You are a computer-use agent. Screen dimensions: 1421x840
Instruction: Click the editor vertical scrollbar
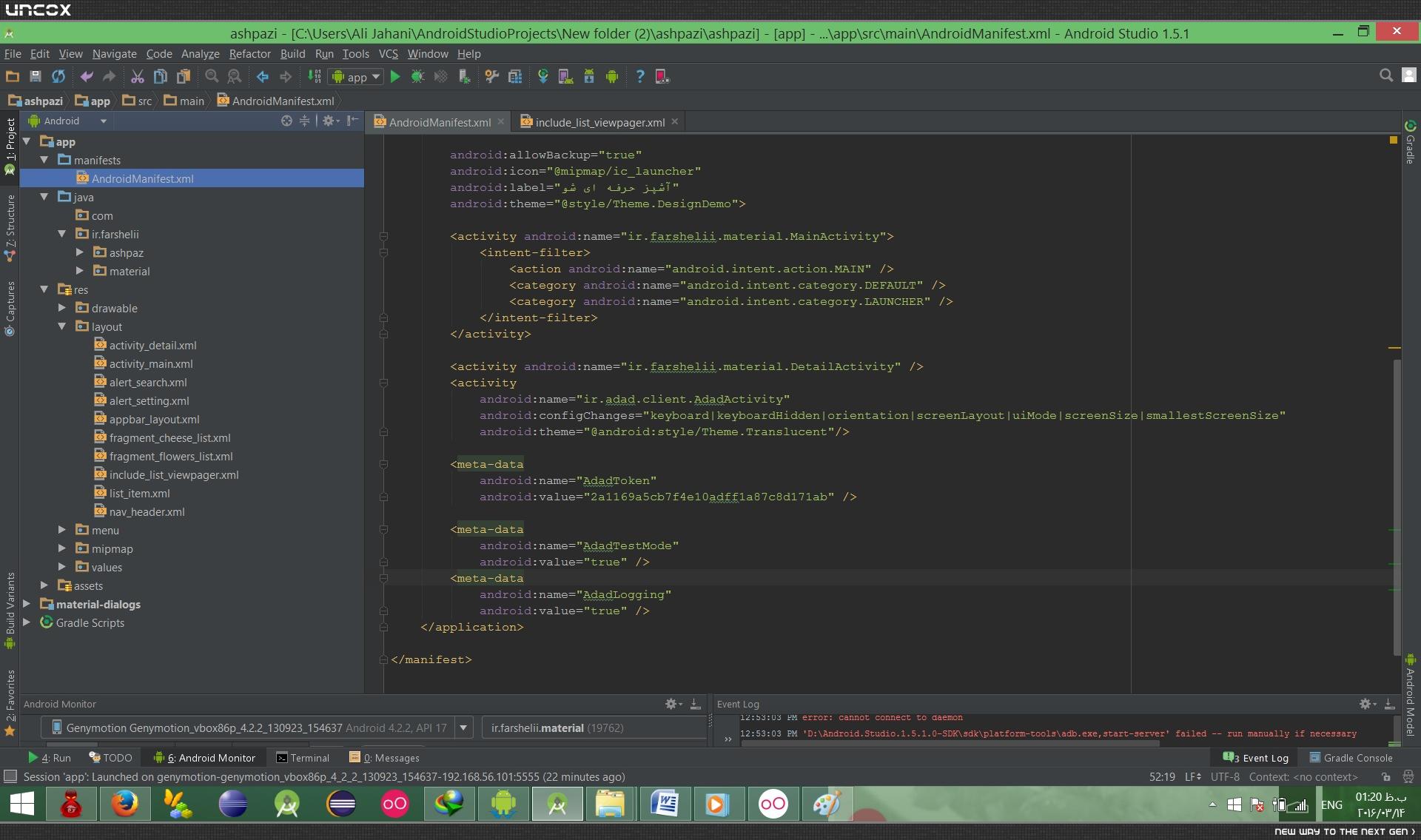point(1397,507)
